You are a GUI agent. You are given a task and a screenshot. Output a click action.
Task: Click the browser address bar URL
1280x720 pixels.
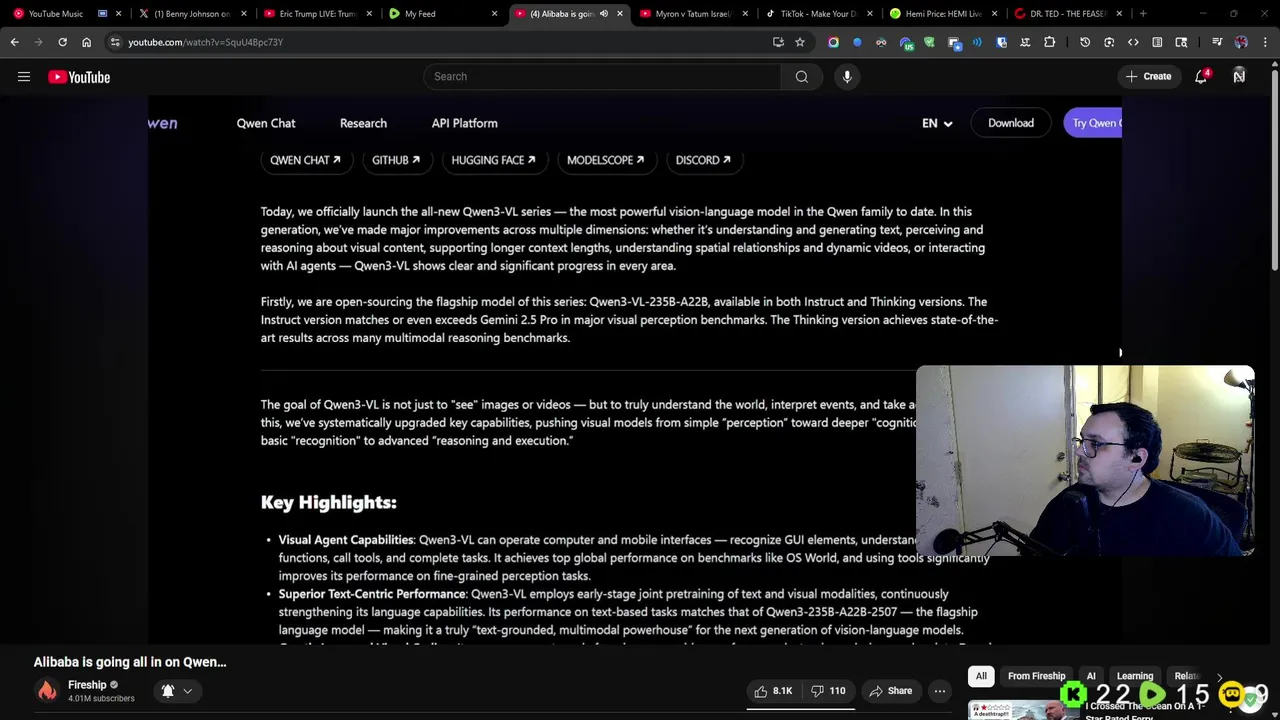coord(206,42)
